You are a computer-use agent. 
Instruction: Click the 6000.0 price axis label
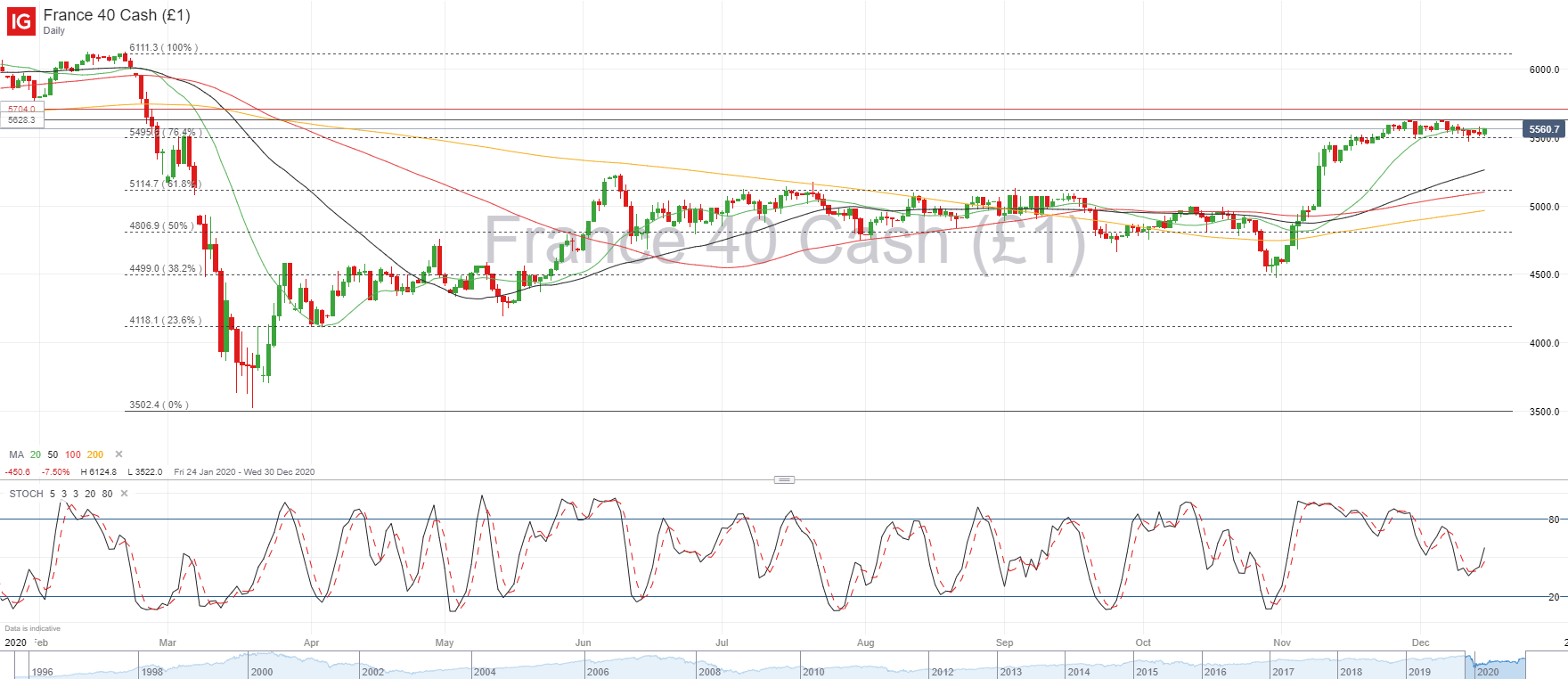pyautogui.click(x=1544, y=70)
